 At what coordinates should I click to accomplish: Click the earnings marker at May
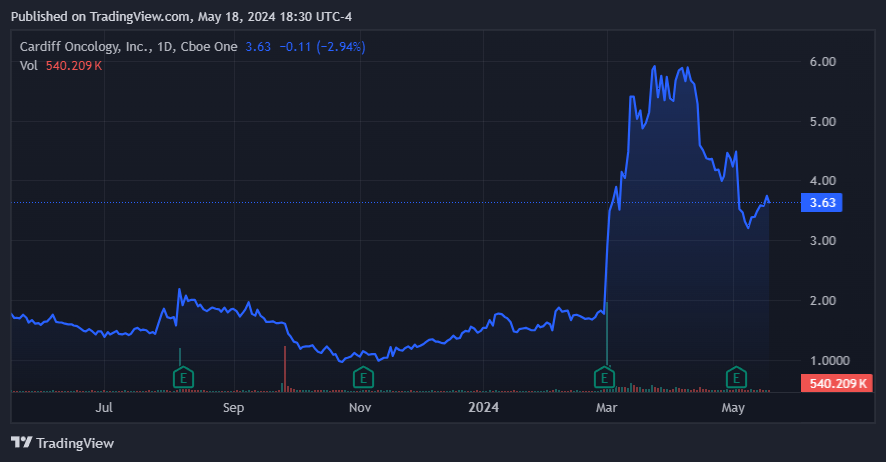(x=736, y=378)
